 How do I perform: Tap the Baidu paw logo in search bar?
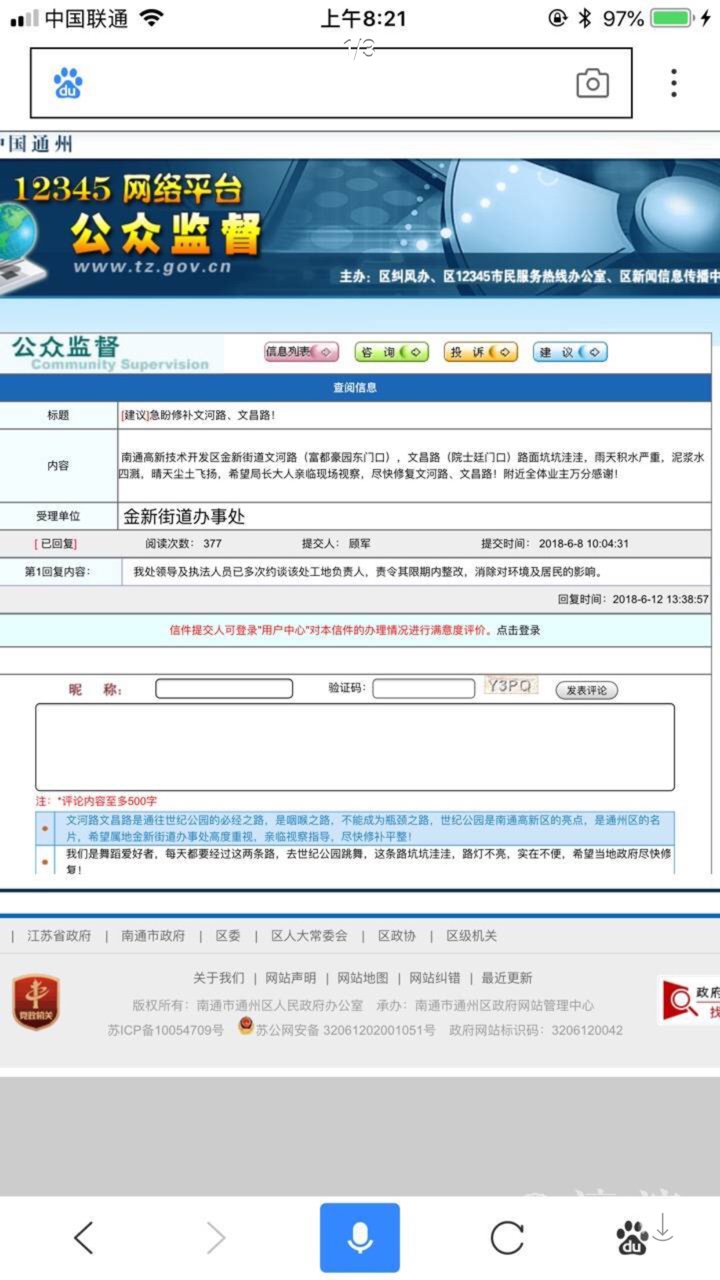click(x=68, y=84)
